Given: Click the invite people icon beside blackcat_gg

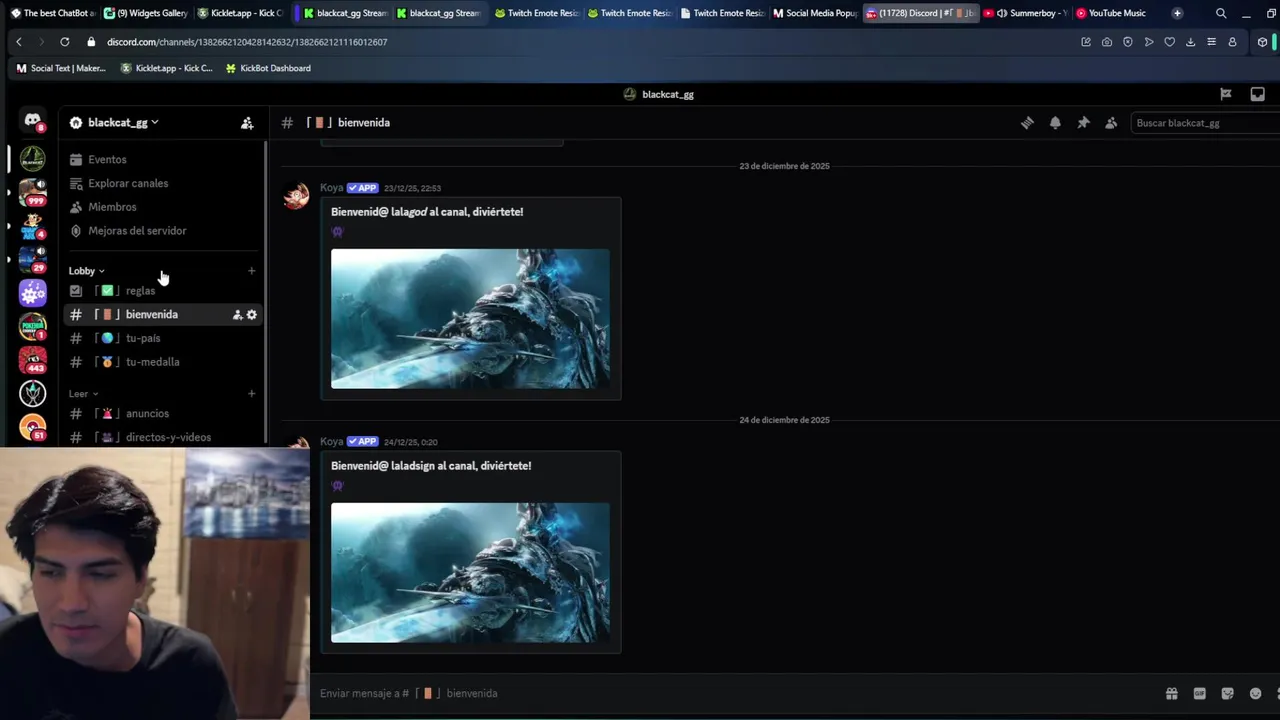Looking at the screenshot, I should coord(247,123).
